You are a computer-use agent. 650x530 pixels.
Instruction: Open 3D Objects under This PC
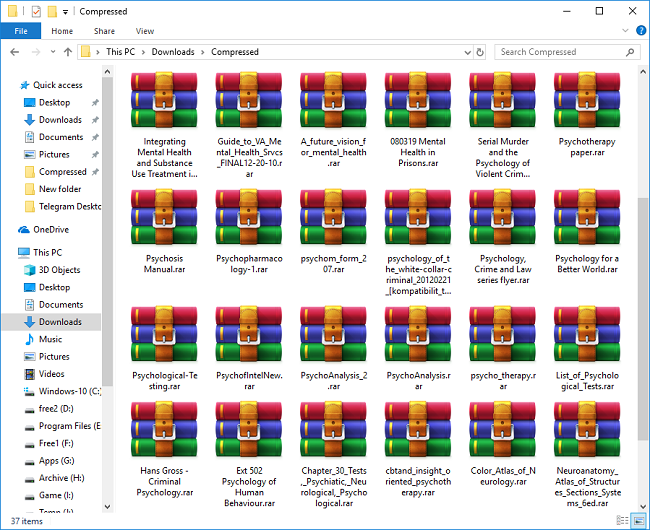[x=59, y=270]
